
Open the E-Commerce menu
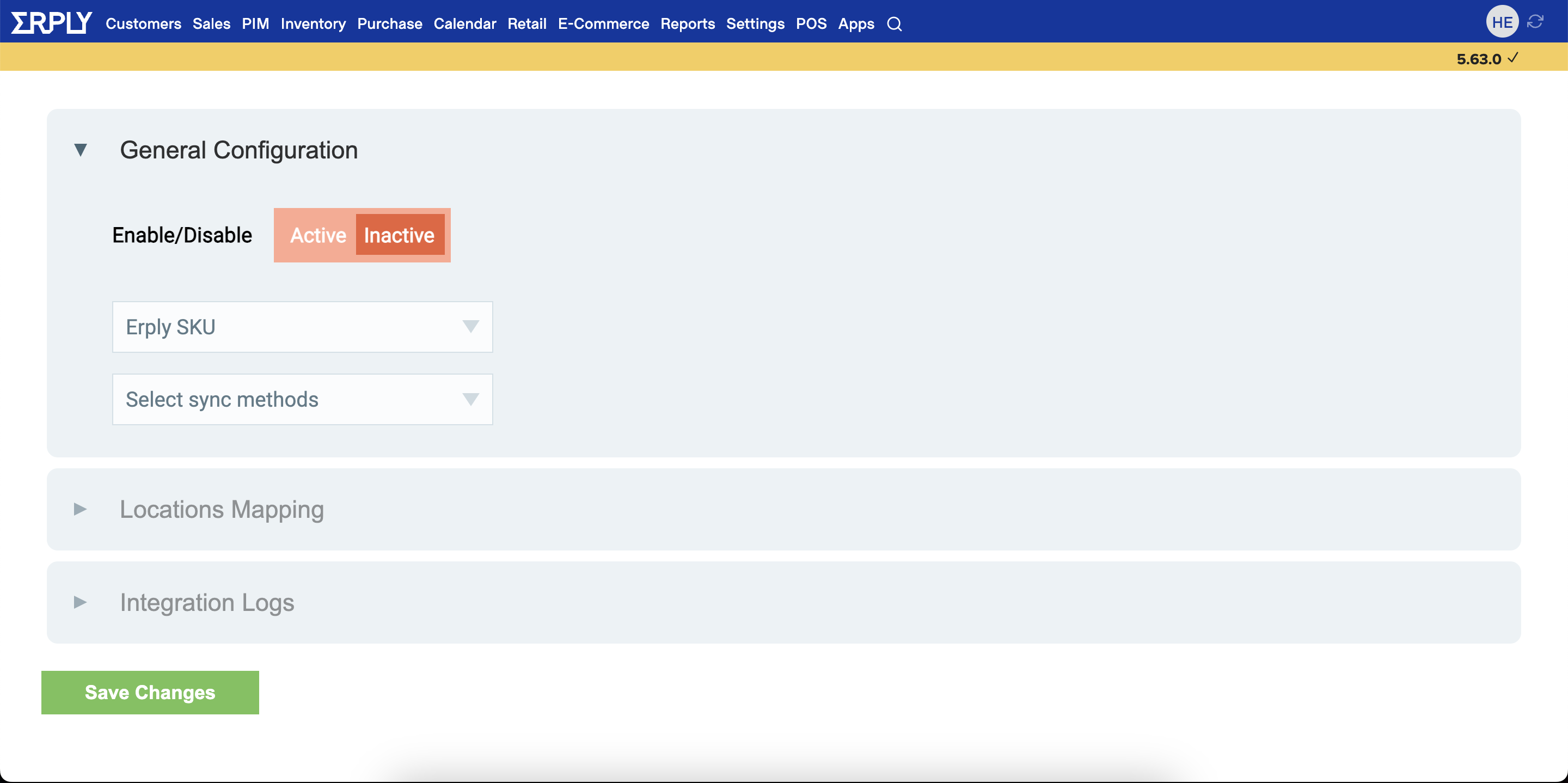pos(603,24)
